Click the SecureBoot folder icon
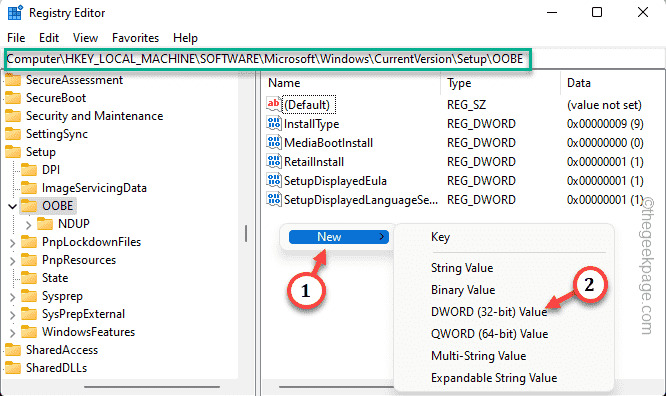666x396 pixels. [x=13, y=98]
